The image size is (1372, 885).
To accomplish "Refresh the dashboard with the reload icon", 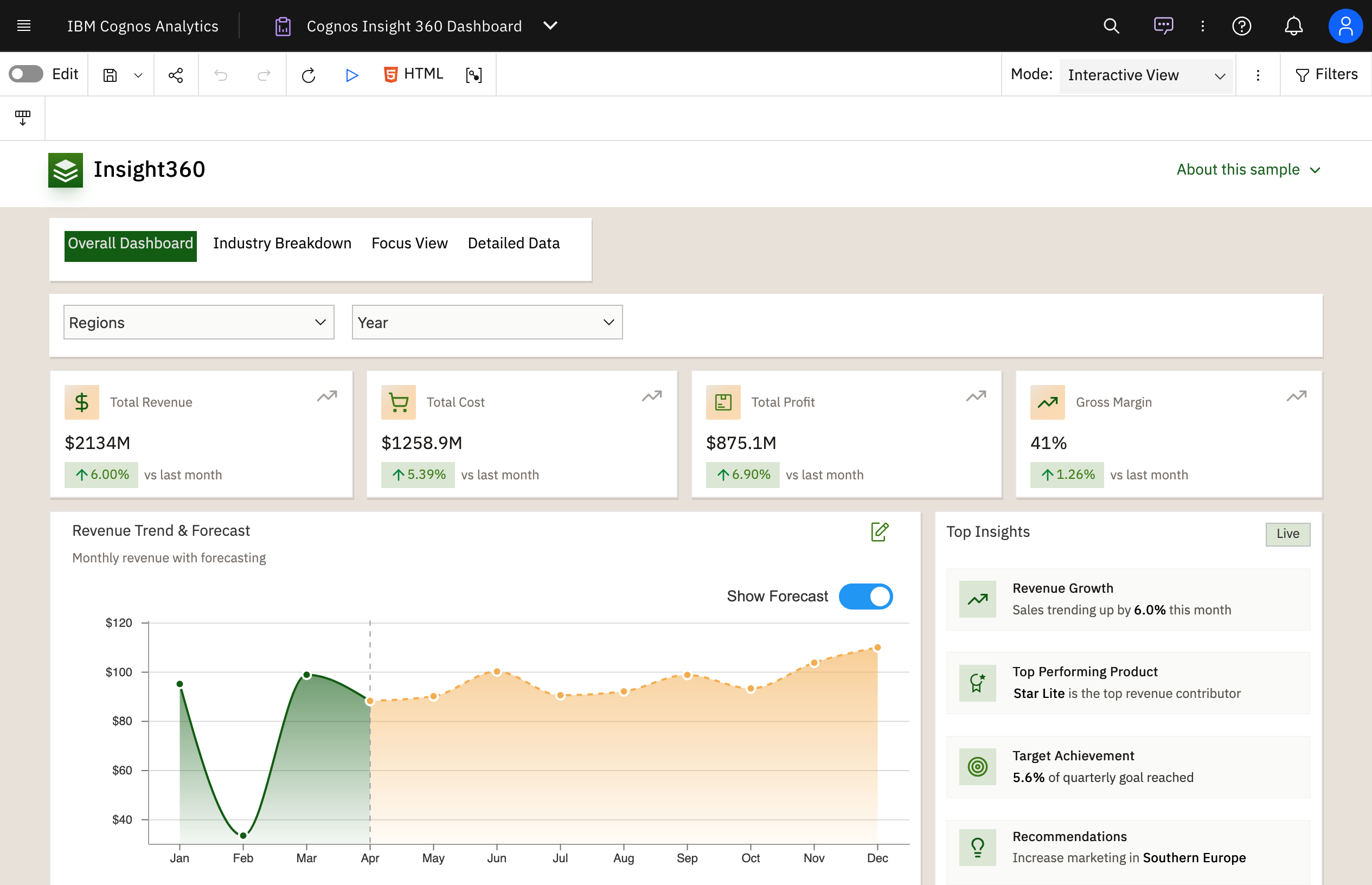I will tap(309, 75).
